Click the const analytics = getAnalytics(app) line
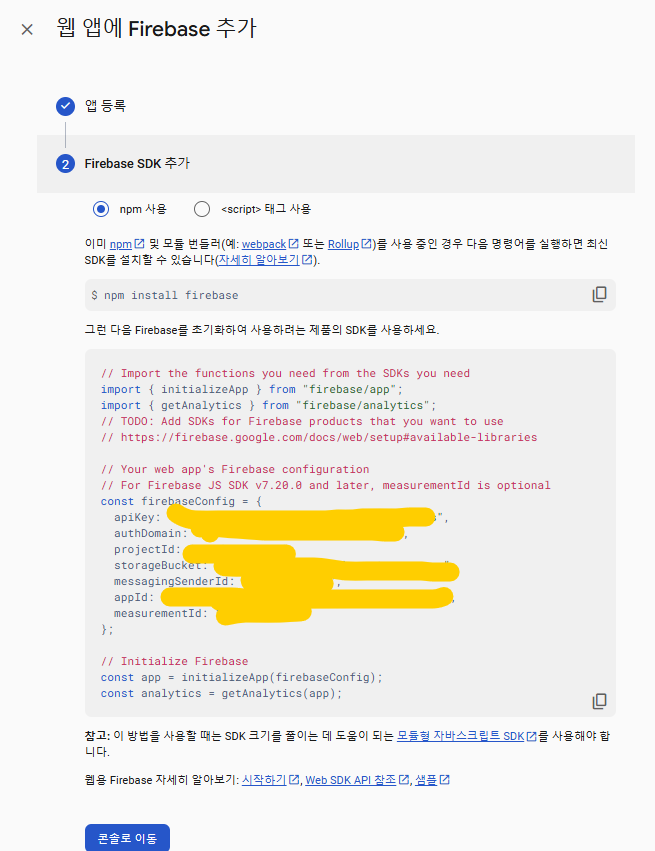 221,694
